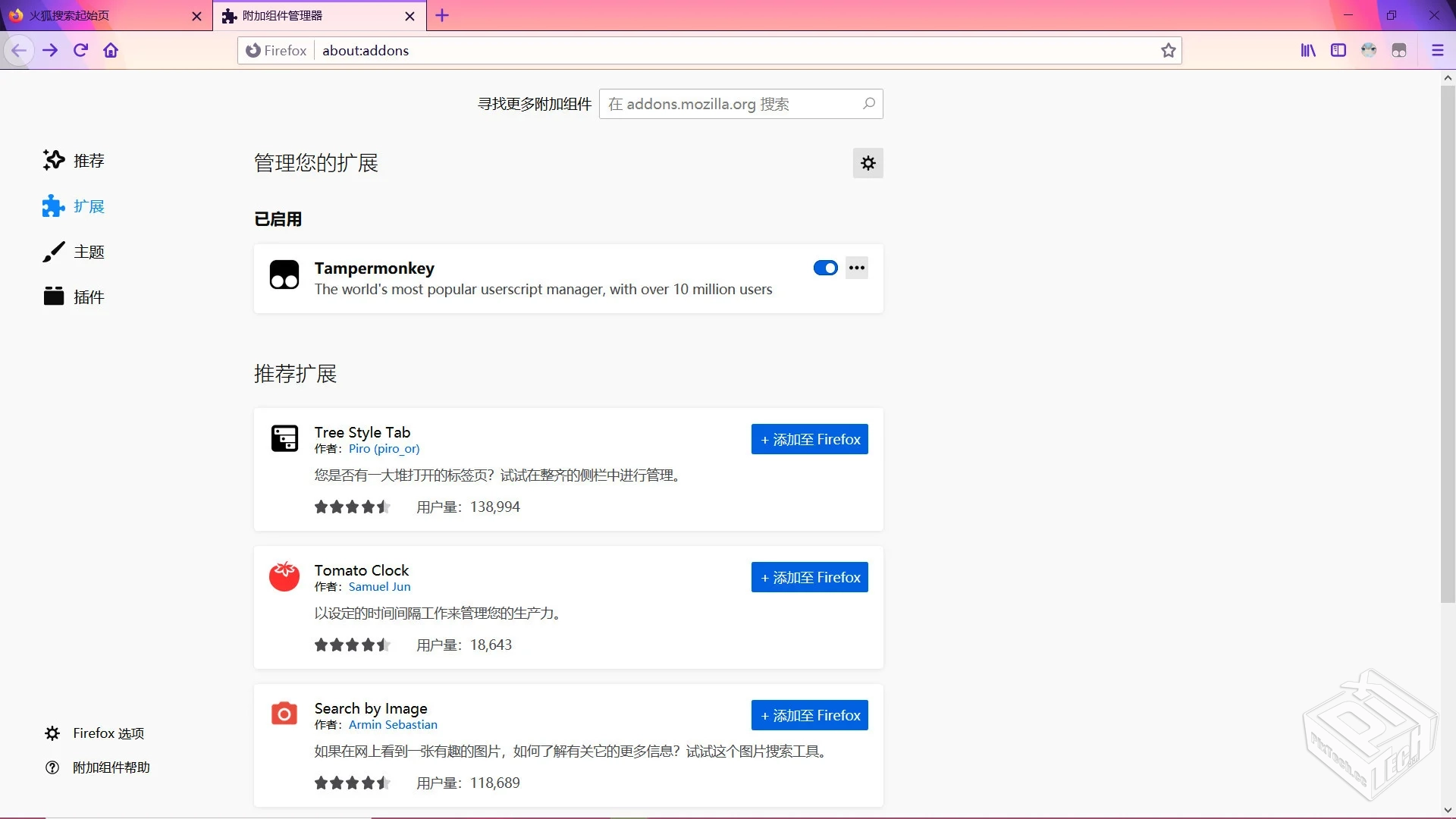1456x819 pixels.
Task: Click the Tampermonkey toolbar icon
Action: point(1399,50)
